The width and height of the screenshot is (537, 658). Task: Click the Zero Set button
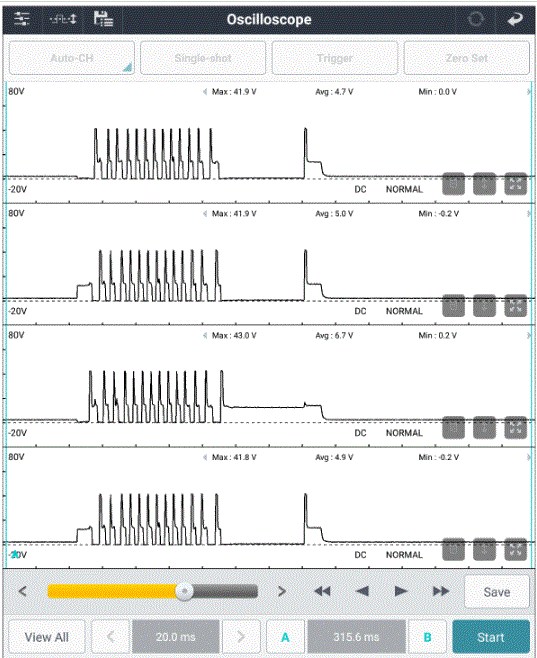click(467, 58)
